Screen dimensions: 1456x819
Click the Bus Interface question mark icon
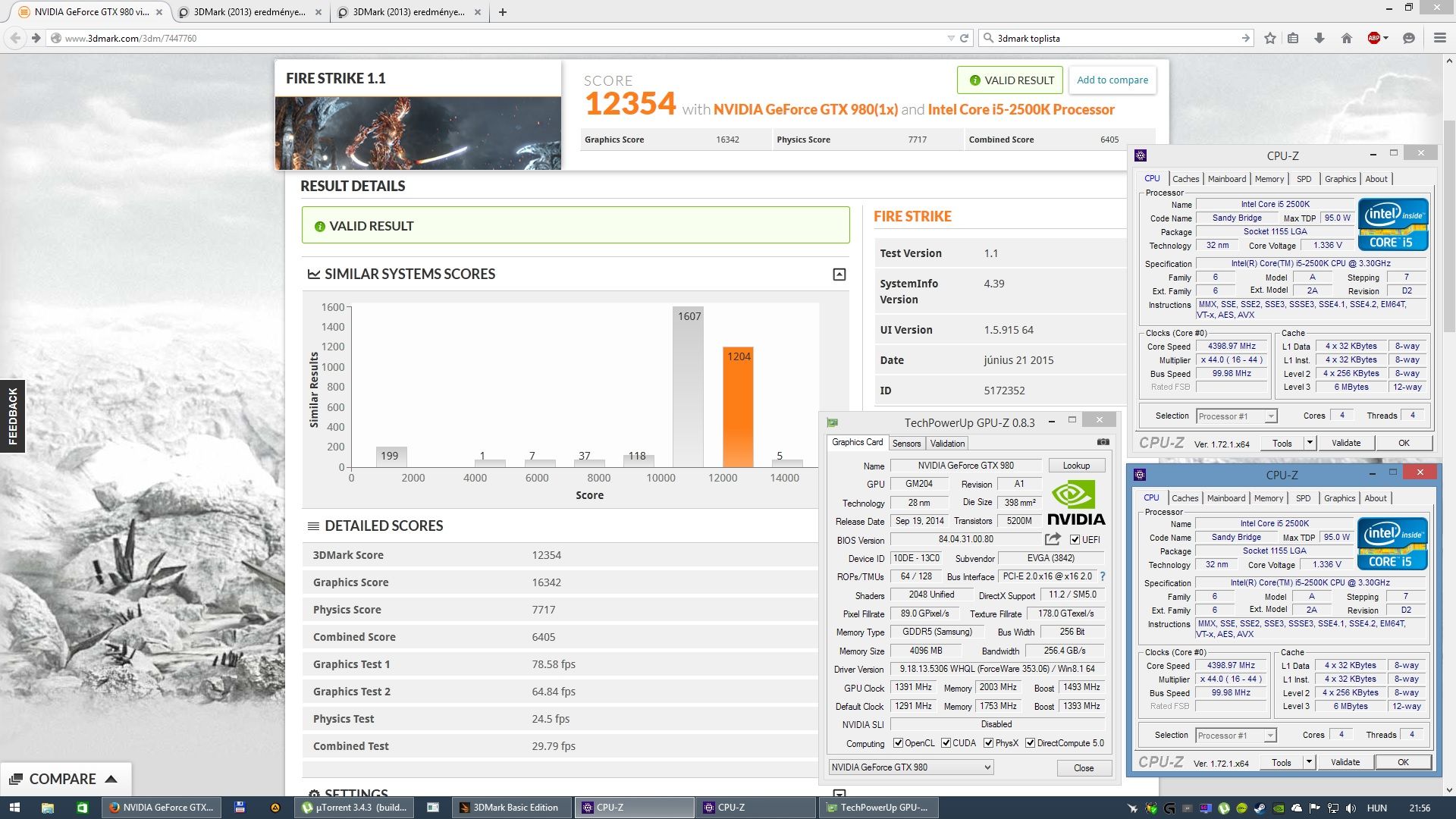[x=1103, y=576]
